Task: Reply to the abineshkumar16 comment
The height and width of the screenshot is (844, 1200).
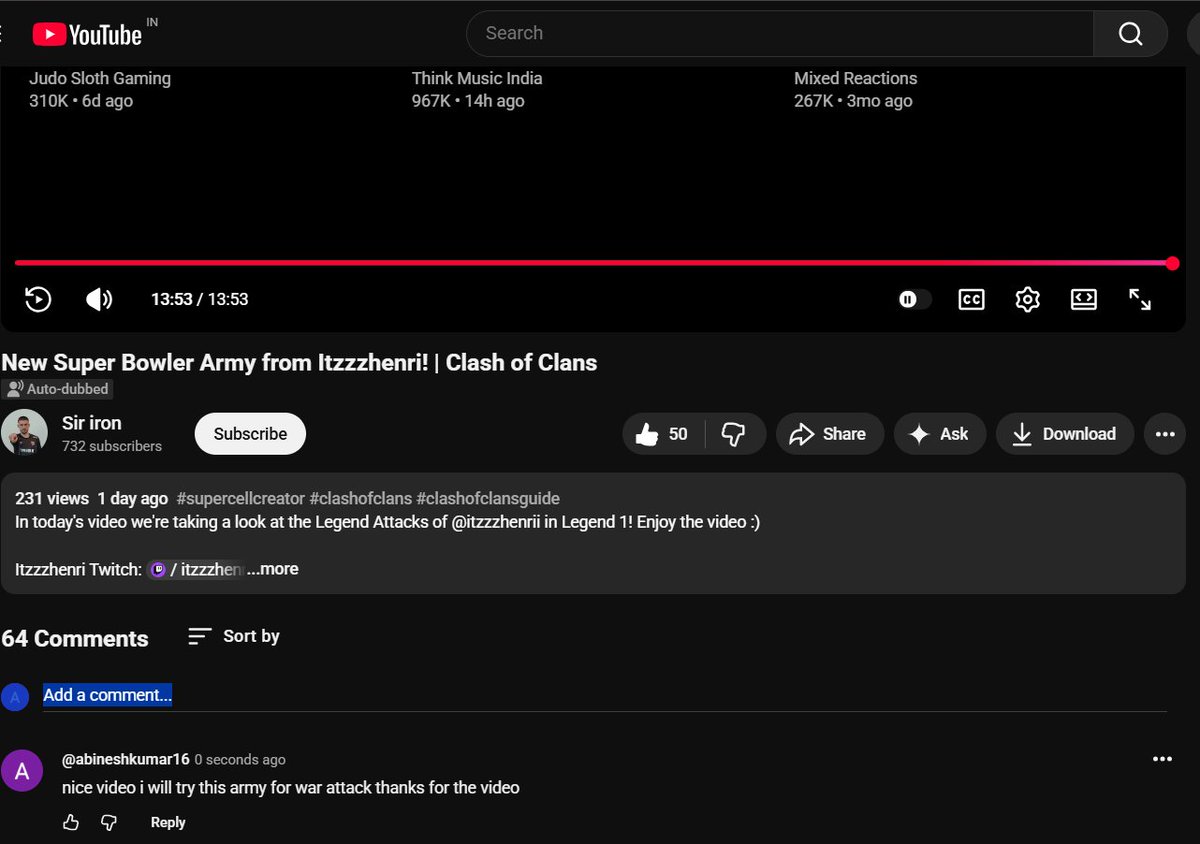Action: (x=168, y=822)
